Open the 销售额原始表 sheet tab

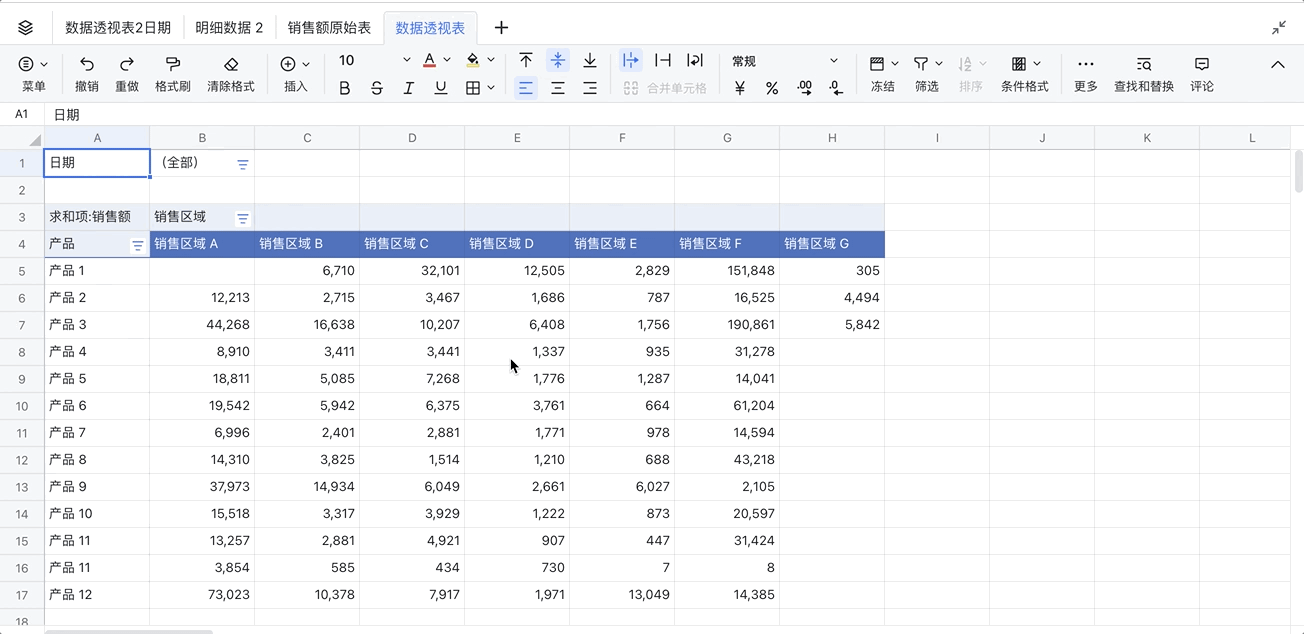tap(329, 28)
